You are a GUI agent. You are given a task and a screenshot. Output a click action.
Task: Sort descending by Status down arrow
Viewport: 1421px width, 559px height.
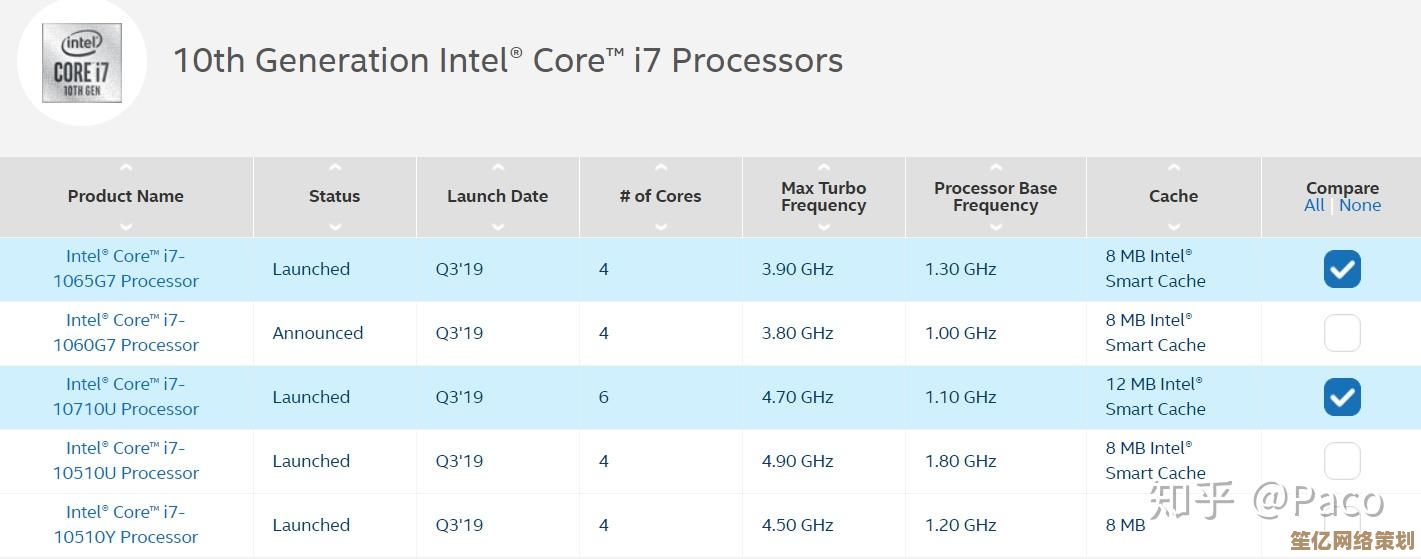tap(335, 226)
